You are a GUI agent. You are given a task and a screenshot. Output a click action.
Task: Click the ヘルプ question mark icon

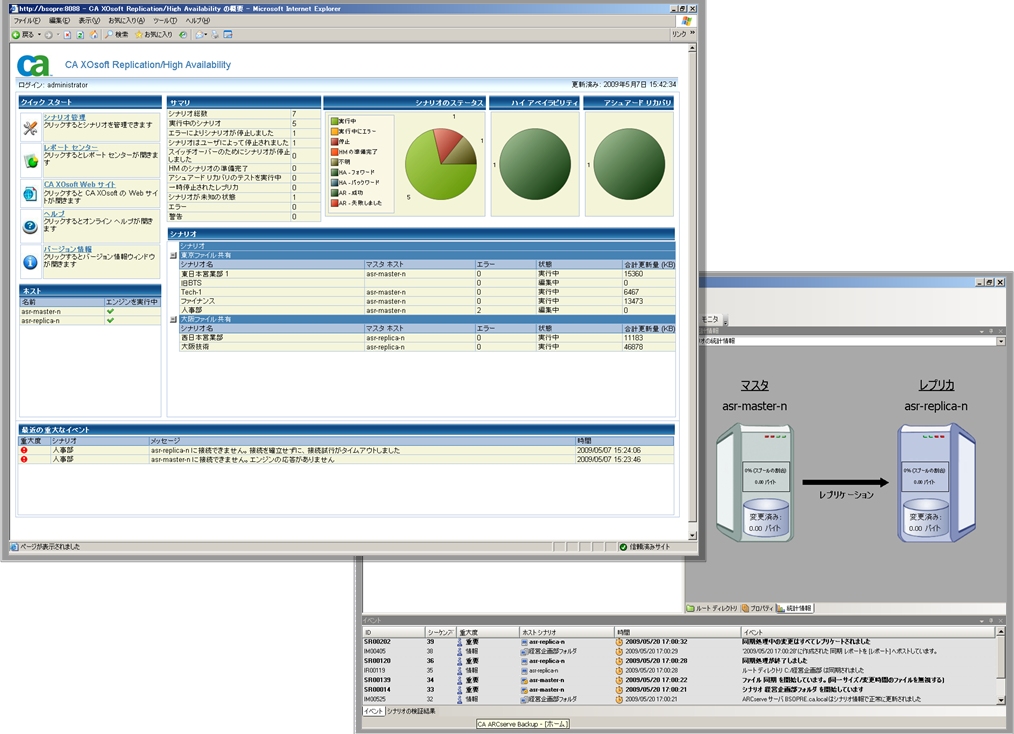[30, 226]
